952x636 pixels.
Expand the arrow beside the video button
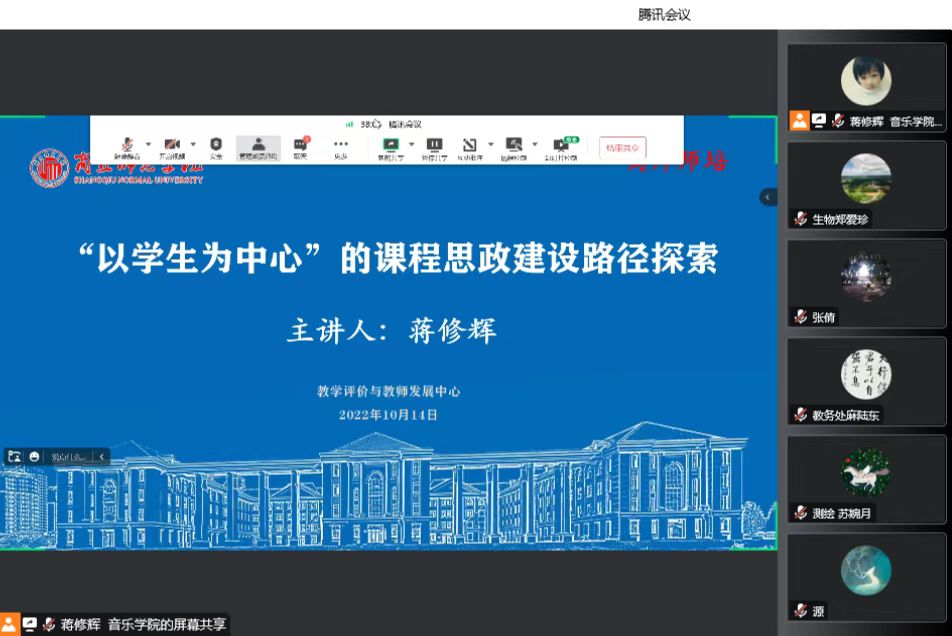coord(193,144)
